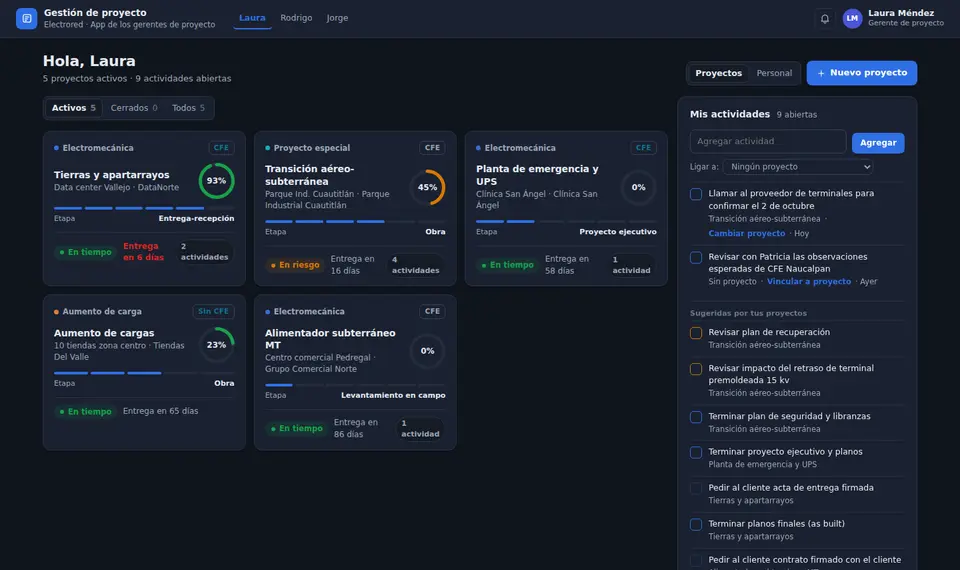Click 'Data center Vallejo · DataNorte' subtitle
Viewport: 960px width, 570px height.
tap(116, 187)
